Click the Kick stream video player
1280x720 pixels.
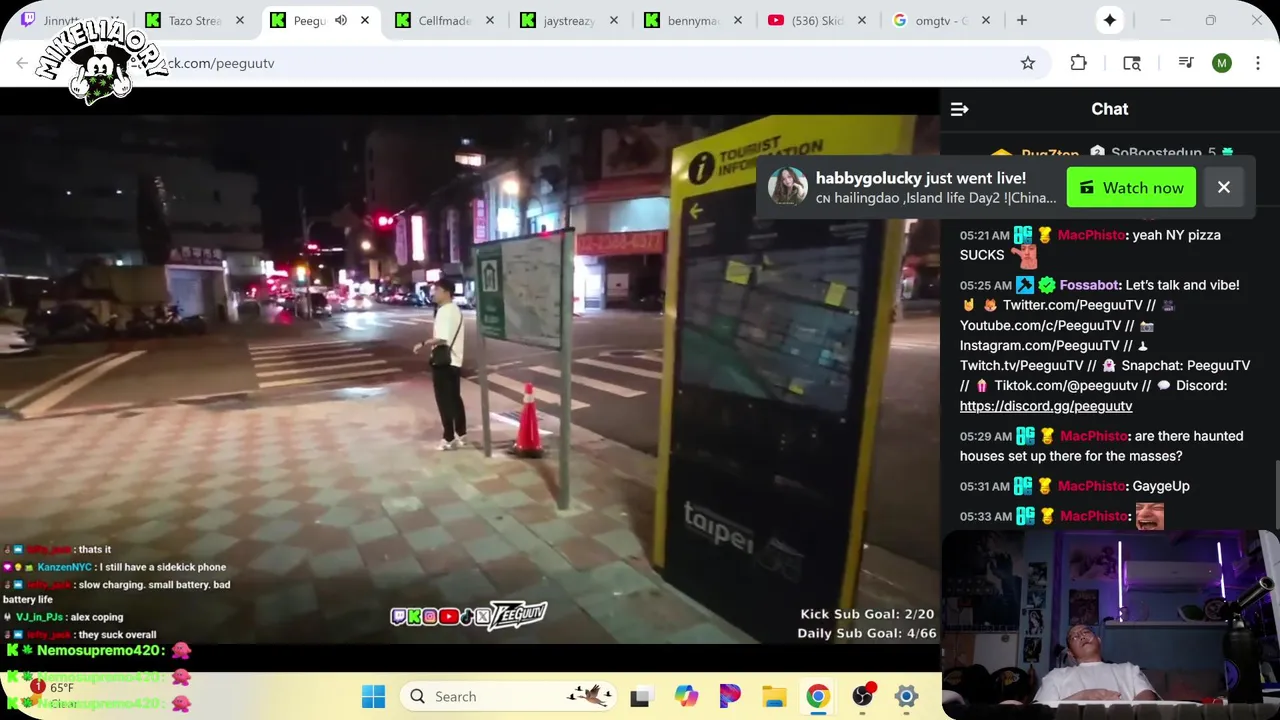[x=470, y=378]
